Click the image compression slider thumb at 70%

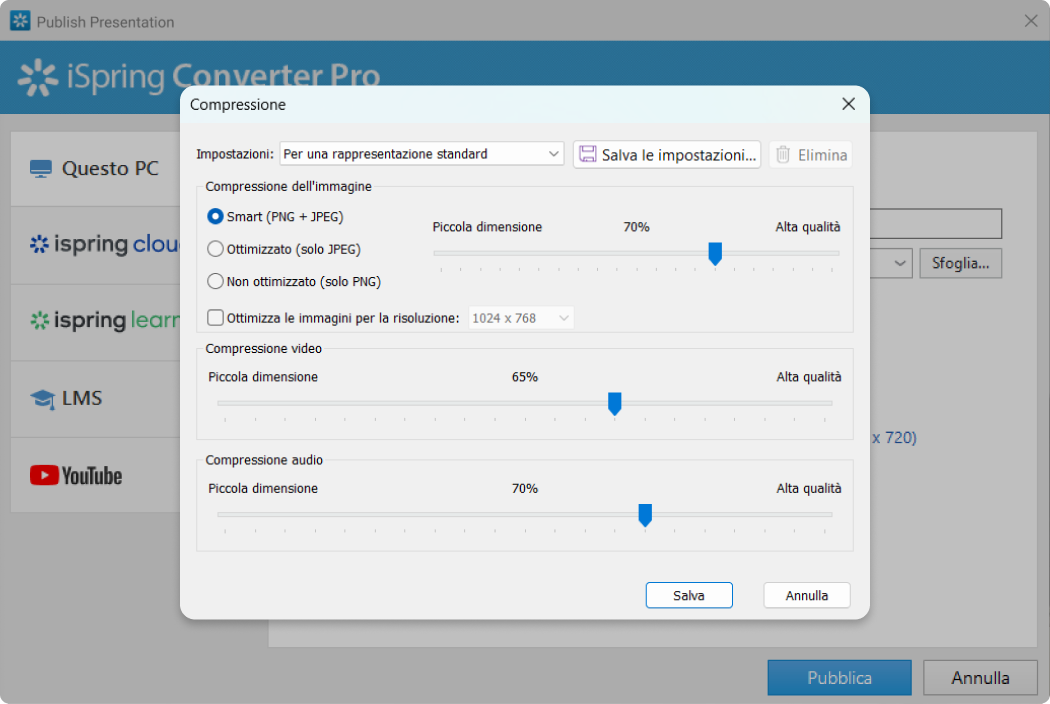click(x=715, y=254)
